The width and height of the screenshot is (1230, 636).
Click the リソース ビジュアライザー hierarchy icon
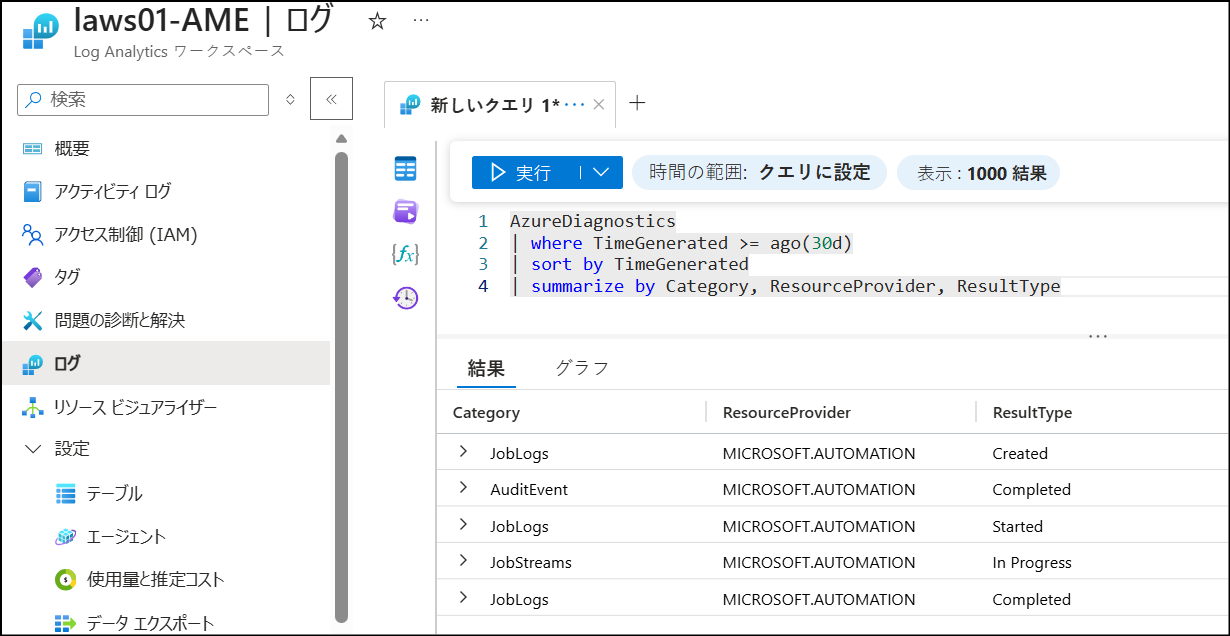[33, 408]
